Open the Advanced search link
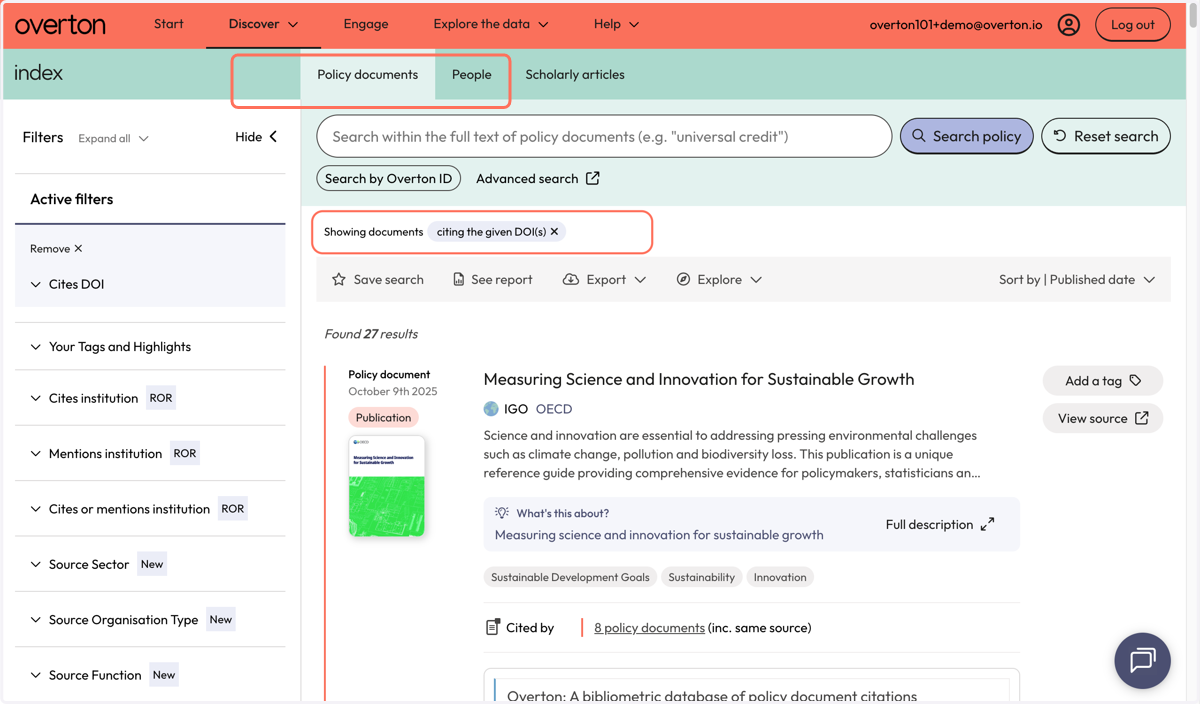The image size is (1200, 704). coord(538,178)
